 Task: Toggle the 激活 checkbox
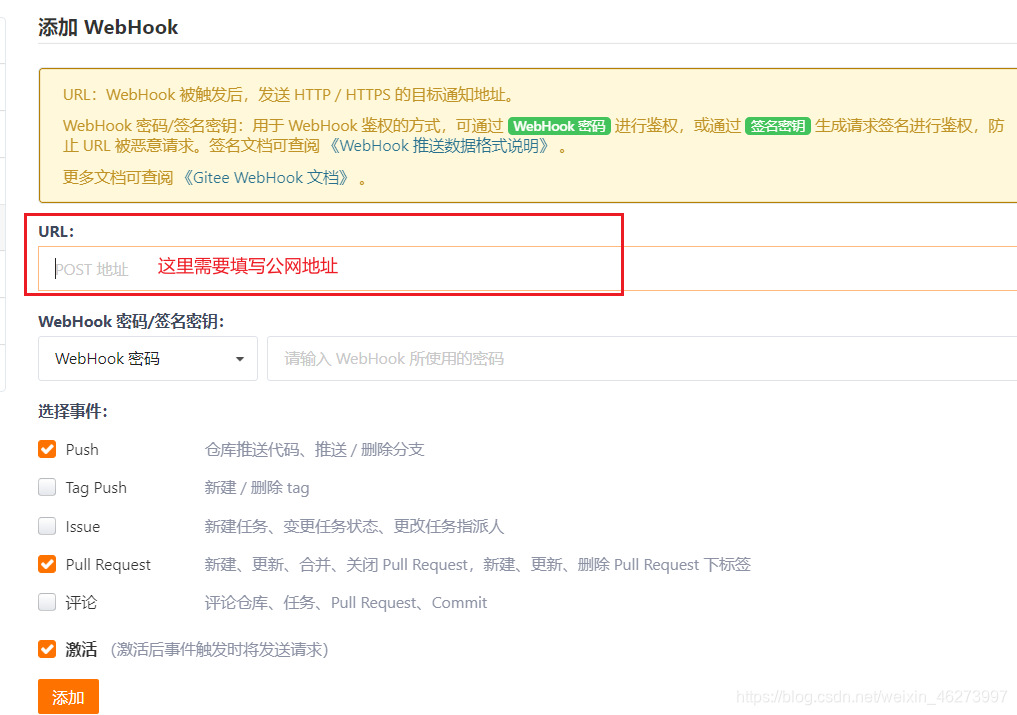click(47, 649)
